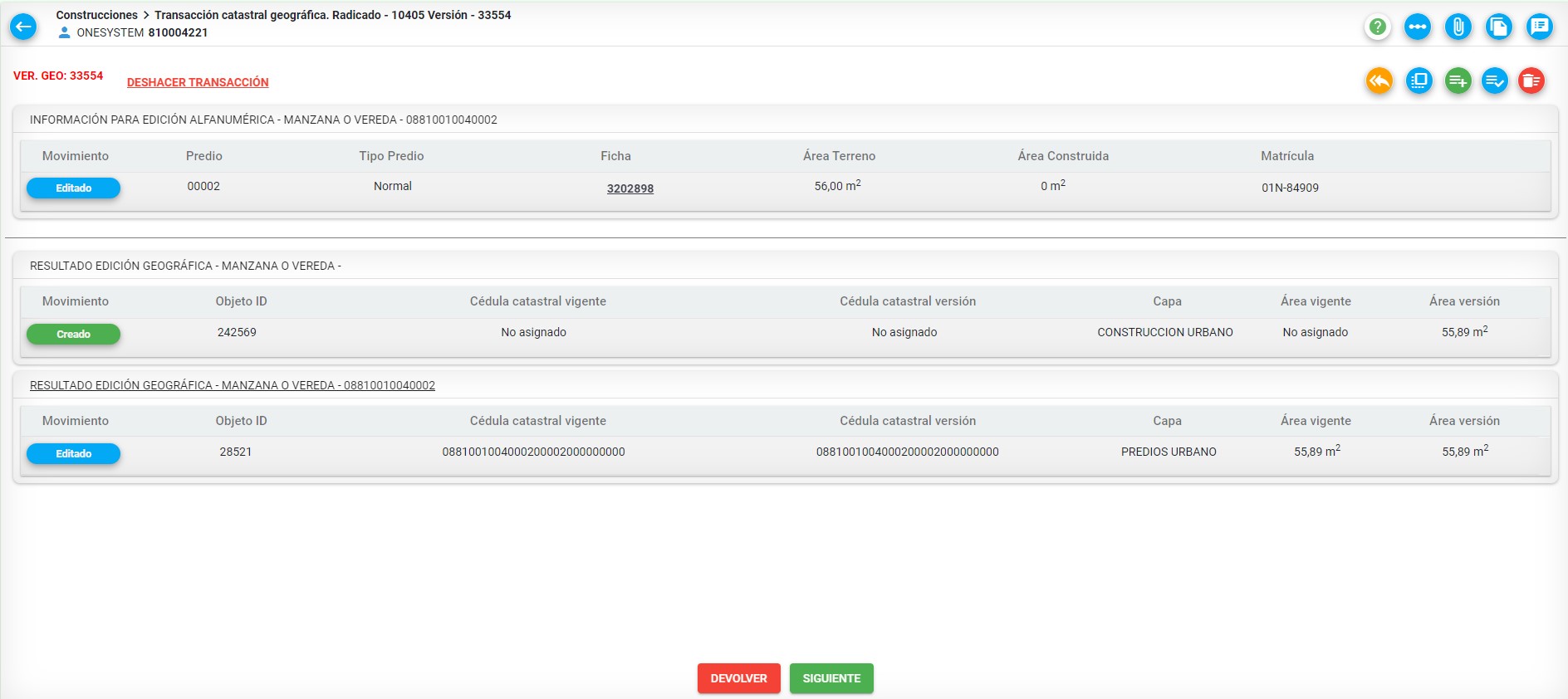Click the Área Terreno column header
The image size is (1568, 699).
(839, 156)
